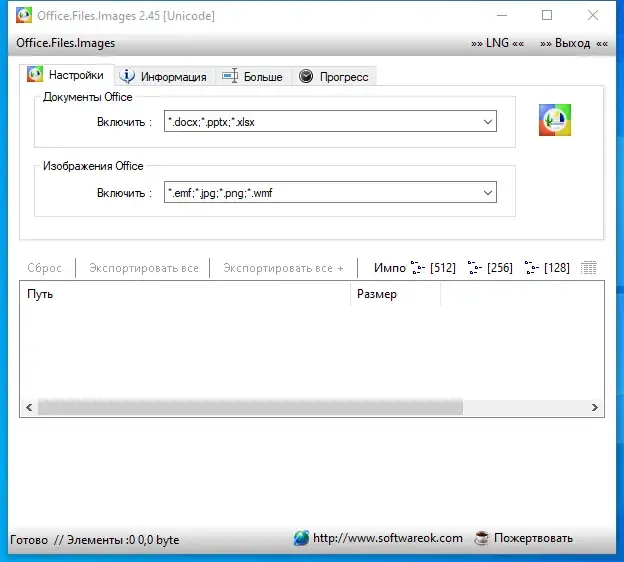Click the Информация info icon

point(127,76)
